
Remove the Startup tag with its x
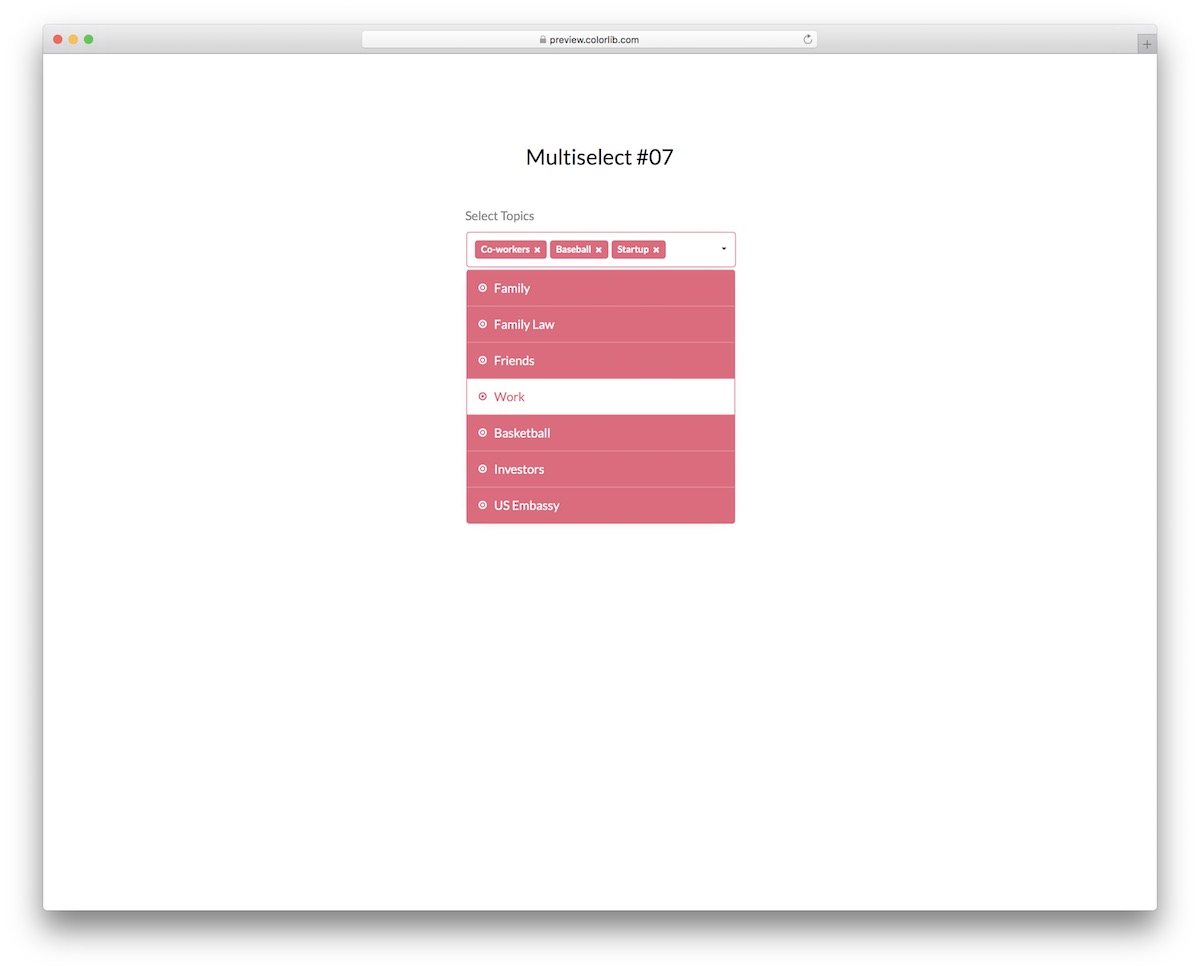point(656,250)
